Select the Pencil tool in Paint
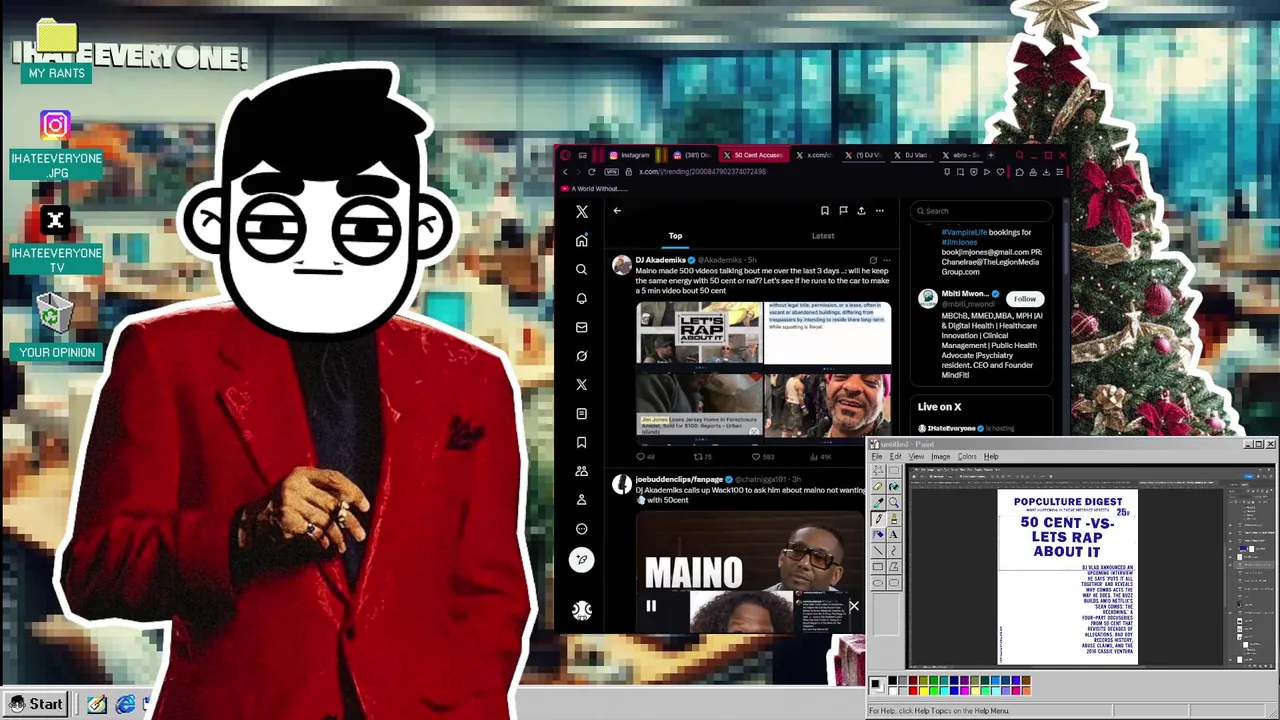 pyautogui.click(x=878, y=519)
